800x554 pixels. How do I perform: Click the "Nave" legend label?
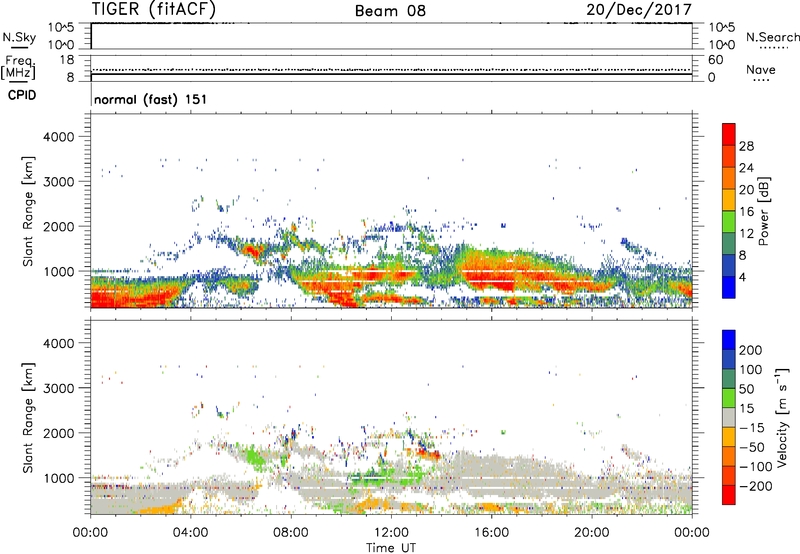click(x=761, y=69)
